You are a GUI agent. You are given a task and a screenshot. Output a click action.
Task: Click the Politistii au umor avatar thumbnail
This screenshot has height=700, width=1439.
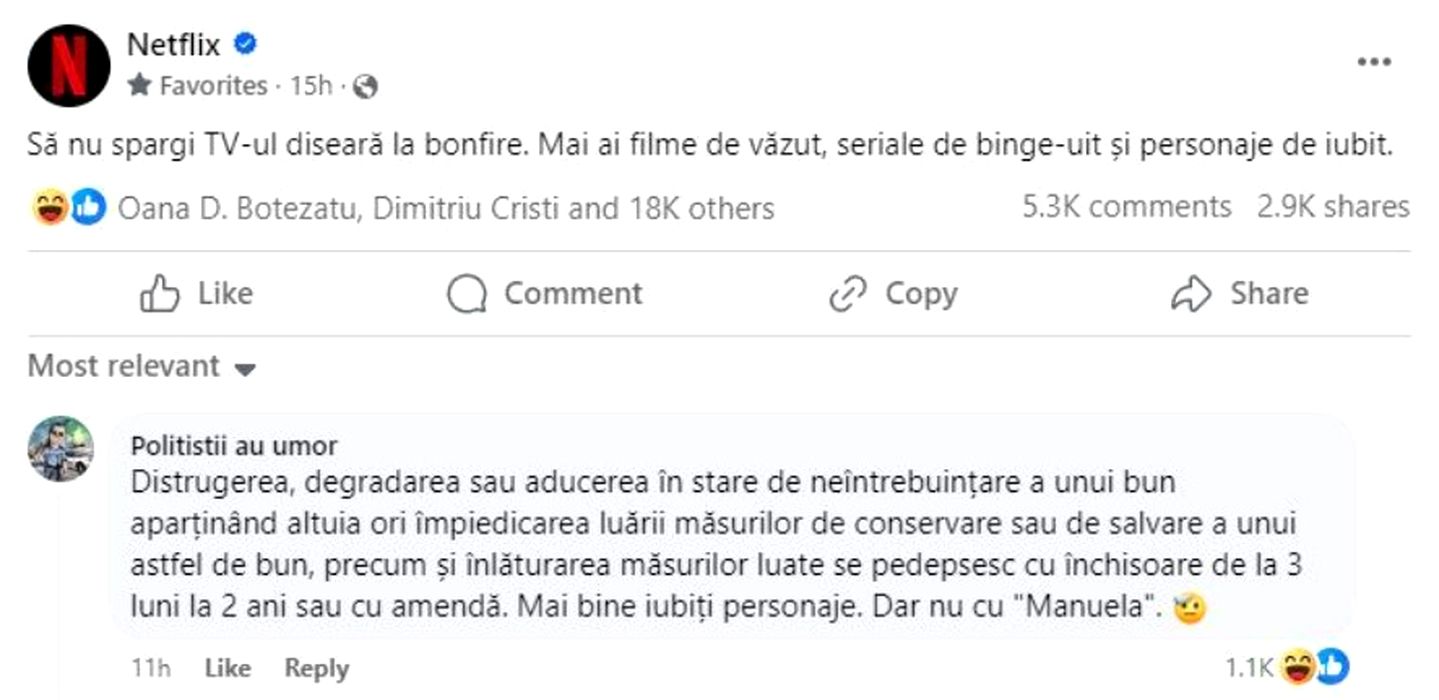61,449
